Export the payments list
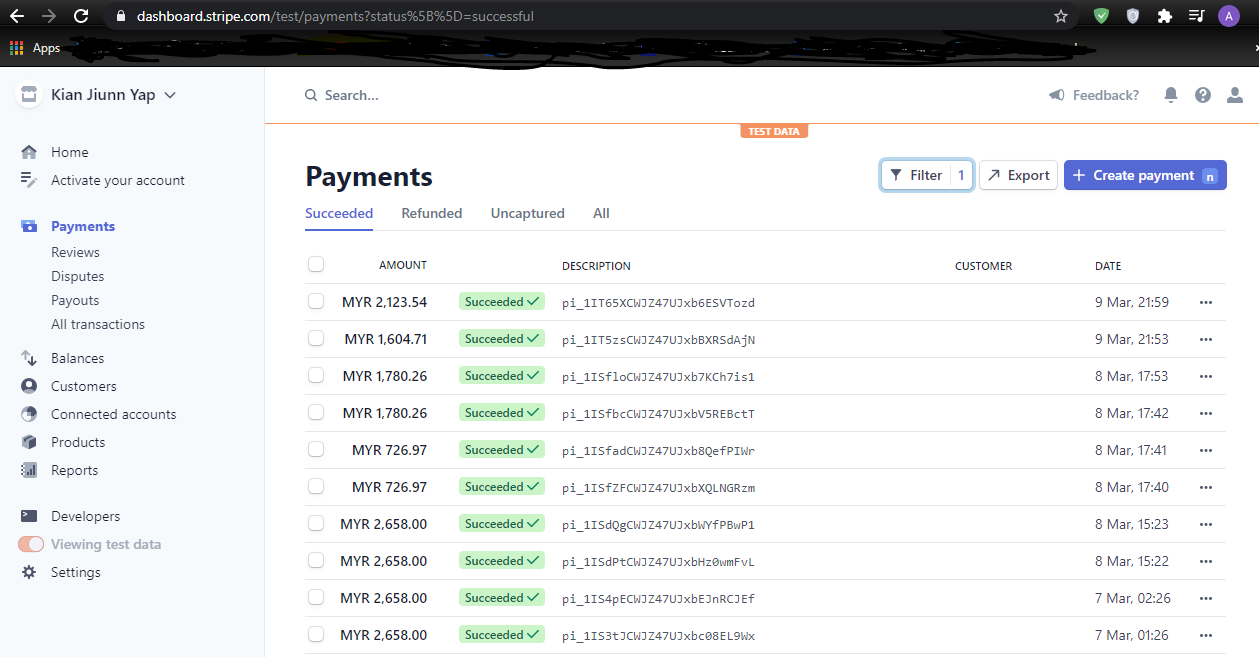The width and height of the screenshot is (1259, 657). (x=1018, y=175)
